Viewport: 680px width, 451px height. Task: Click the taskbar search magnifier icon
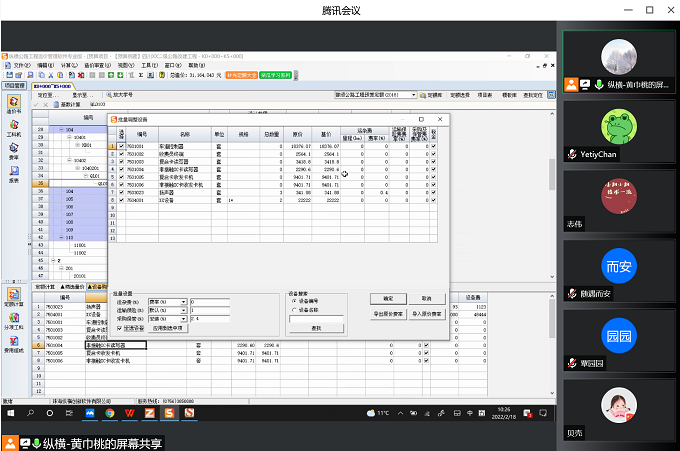click(30, 413)
